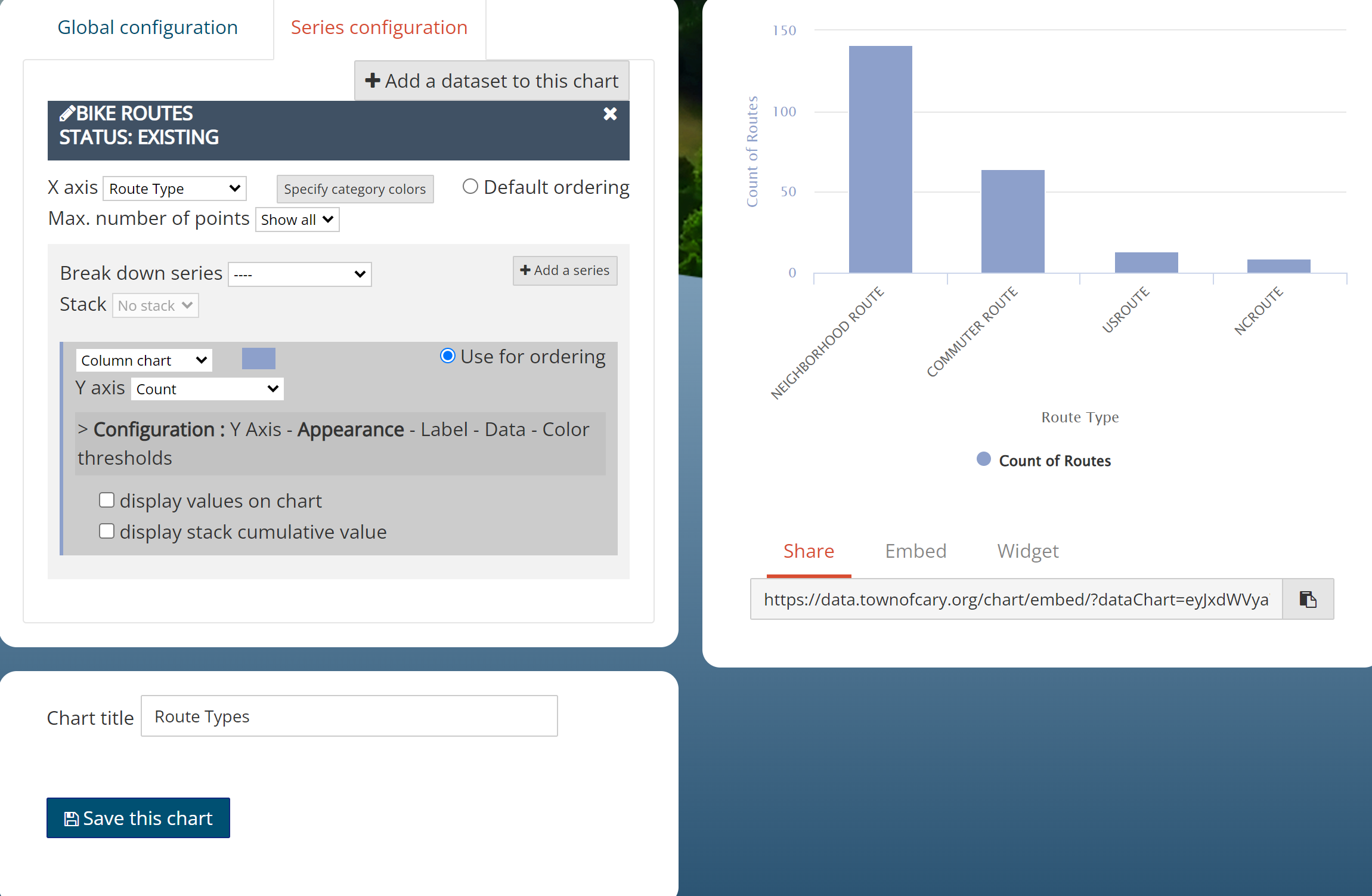
Task: Click the plus icon in Add a series
Action: click(525, 270)
